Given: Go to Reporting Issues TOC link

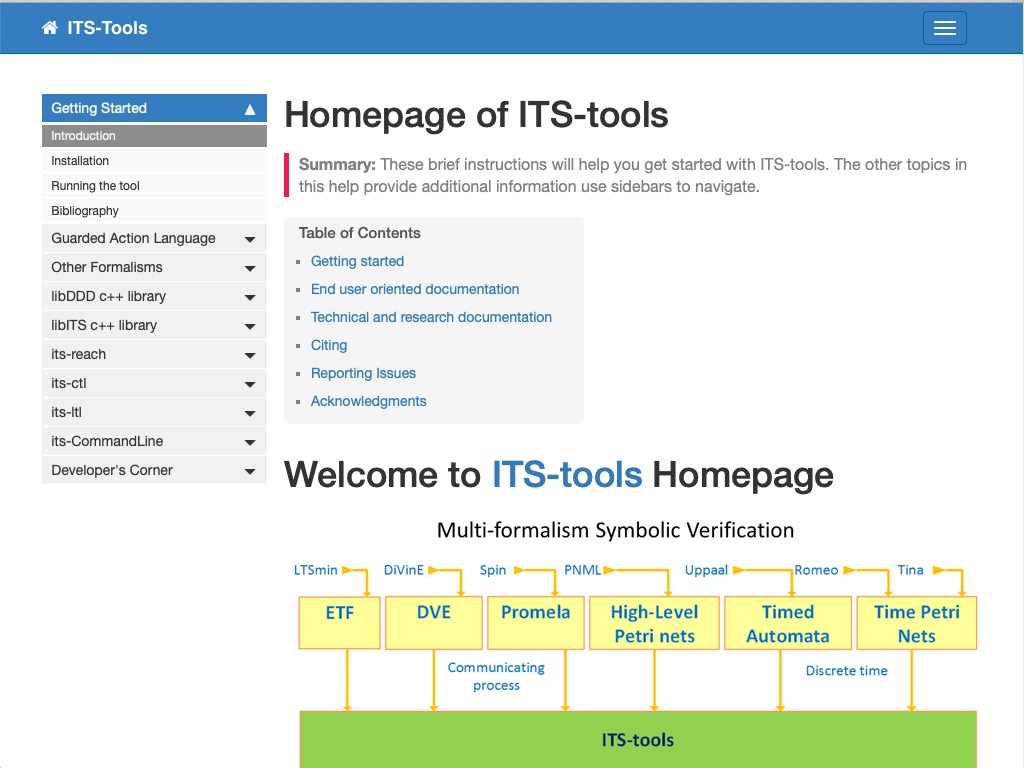Looking at the screenshot, I should pyautogui.click(x=363, y=374).
